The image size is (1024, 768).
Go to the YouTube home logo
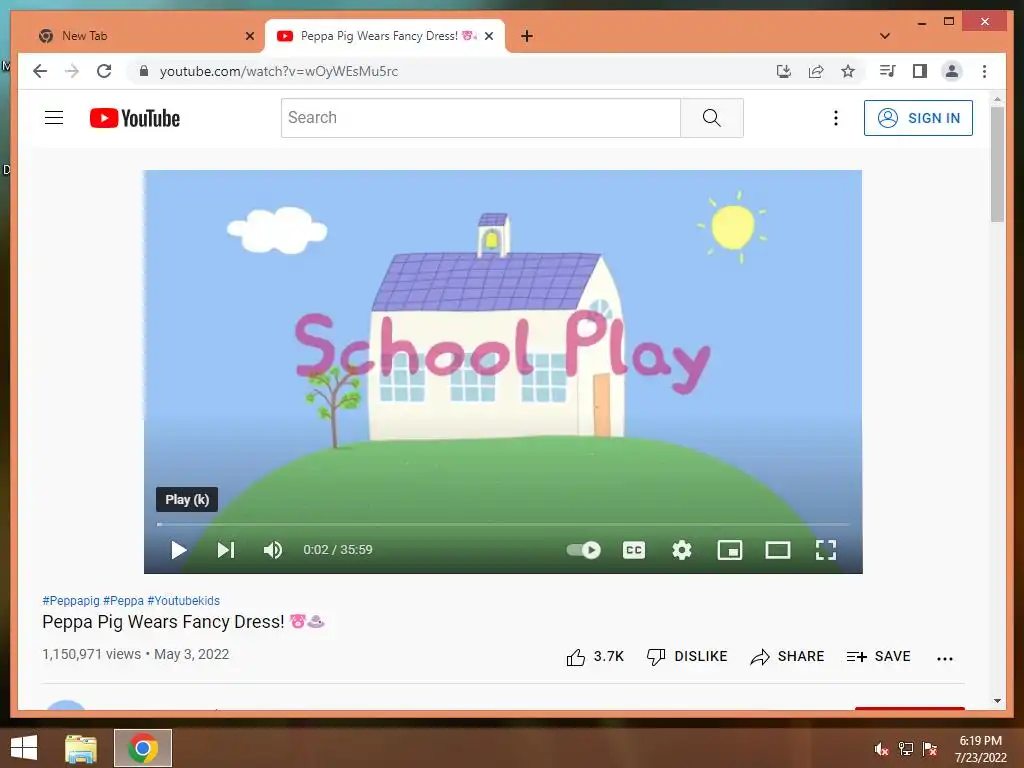[x=135, y=118]
